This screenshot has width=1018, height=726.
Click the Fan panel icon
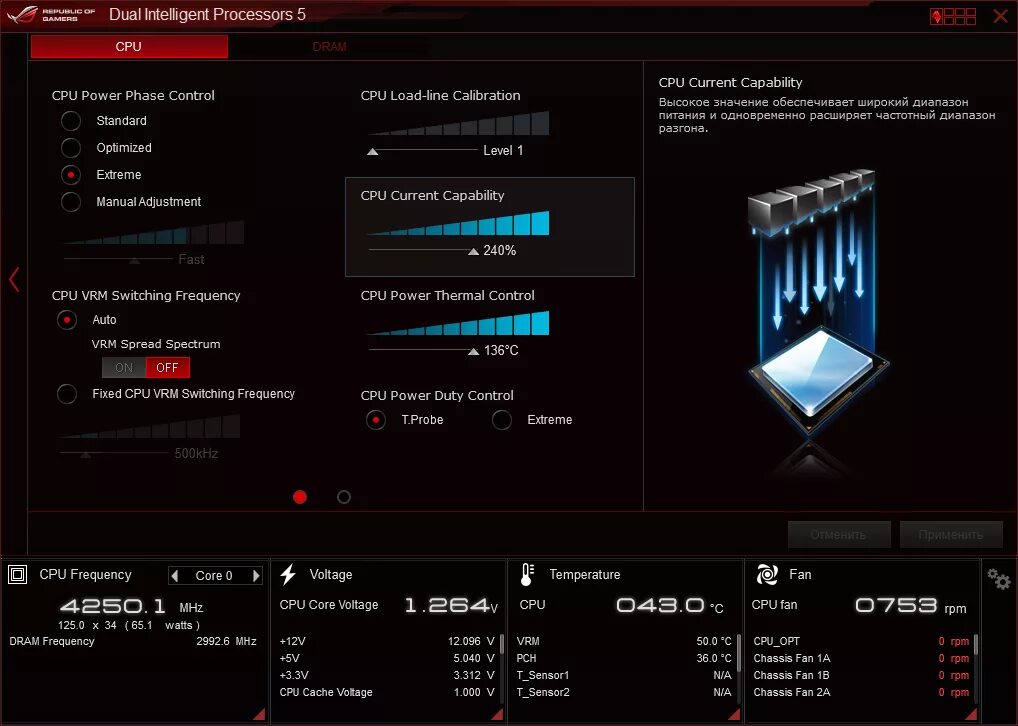pos(767,575)
